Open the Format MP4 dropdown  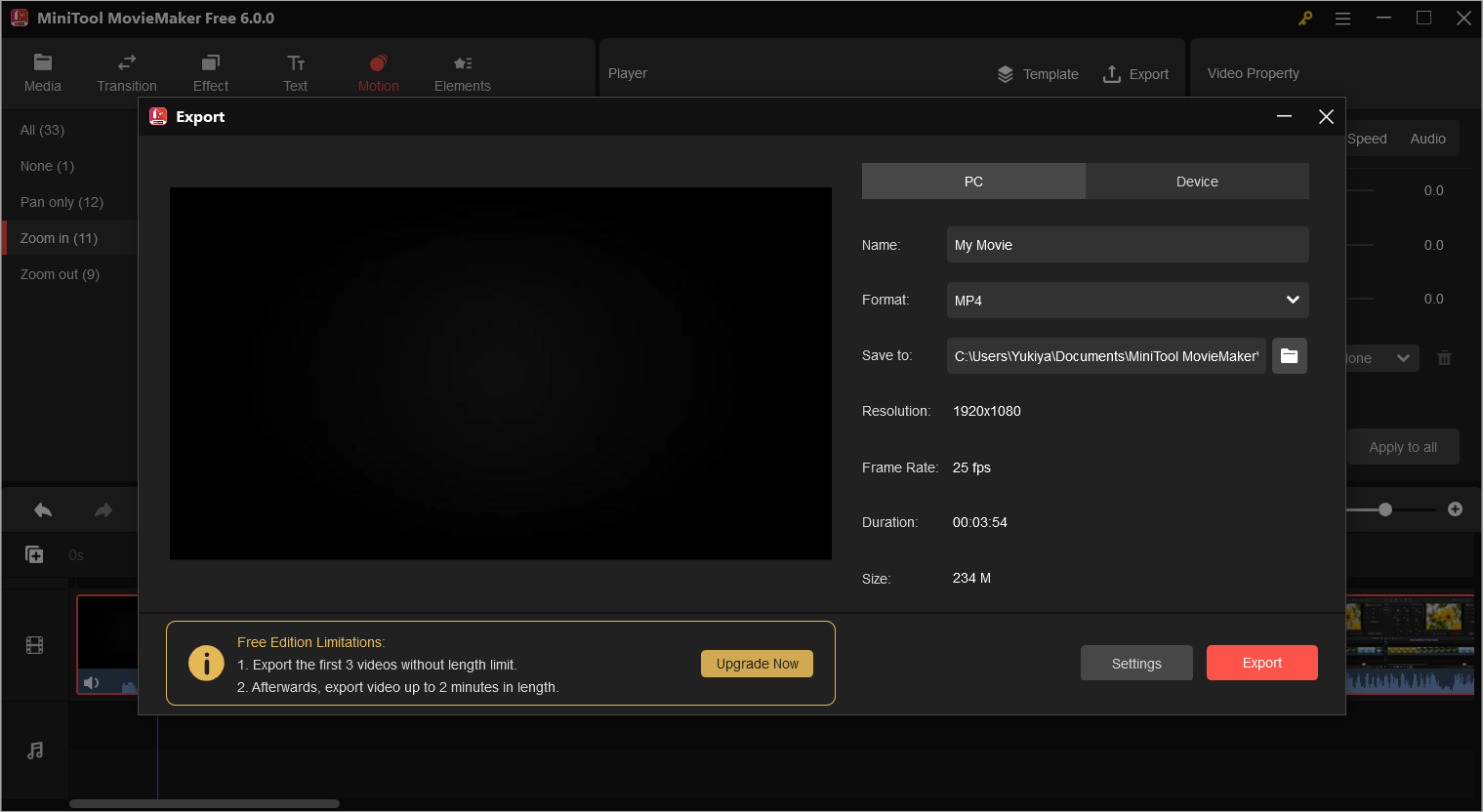[x=1128, y=301]
